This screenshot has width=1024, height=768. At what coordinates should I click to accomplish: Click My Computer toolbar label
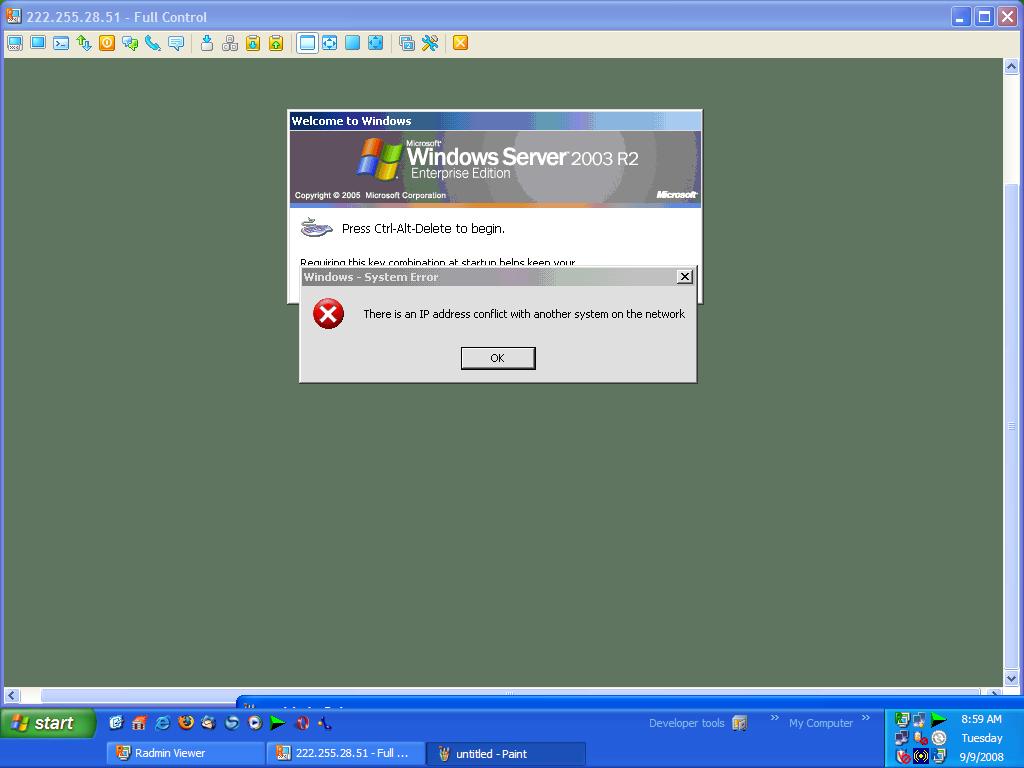click(x=820, y=723)
